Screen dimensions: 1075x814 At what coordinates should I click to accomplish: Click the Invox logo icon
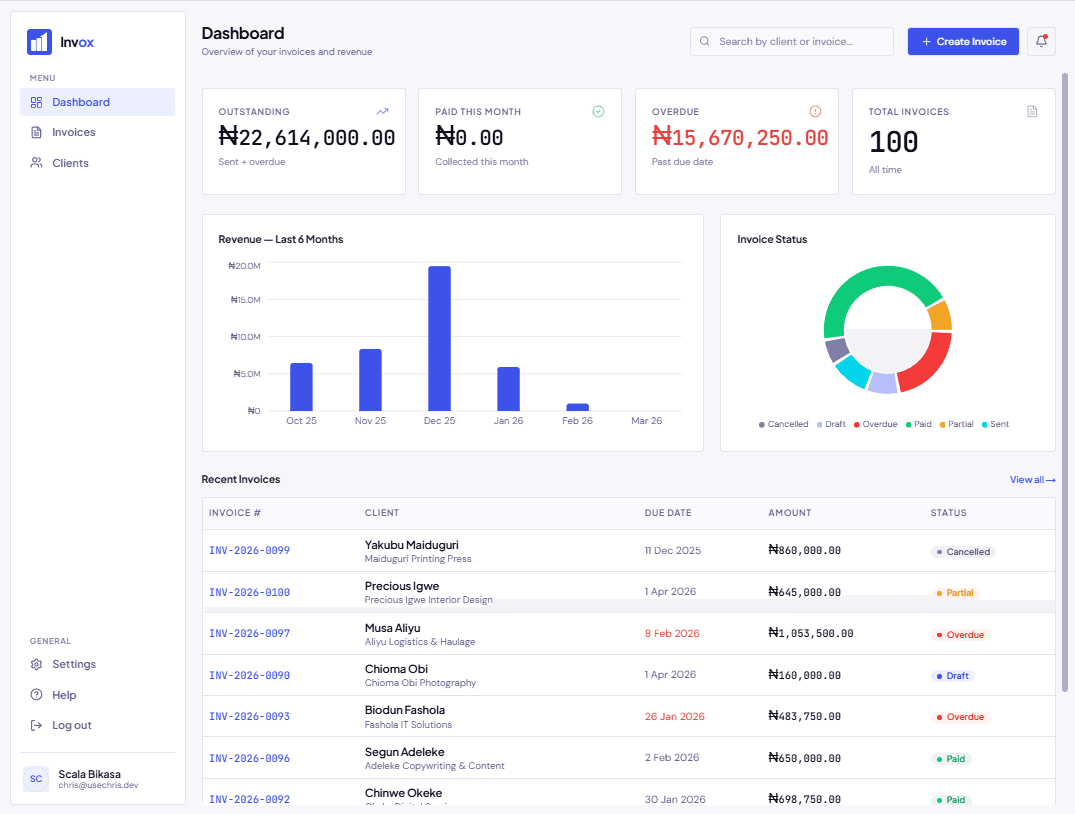38,41
